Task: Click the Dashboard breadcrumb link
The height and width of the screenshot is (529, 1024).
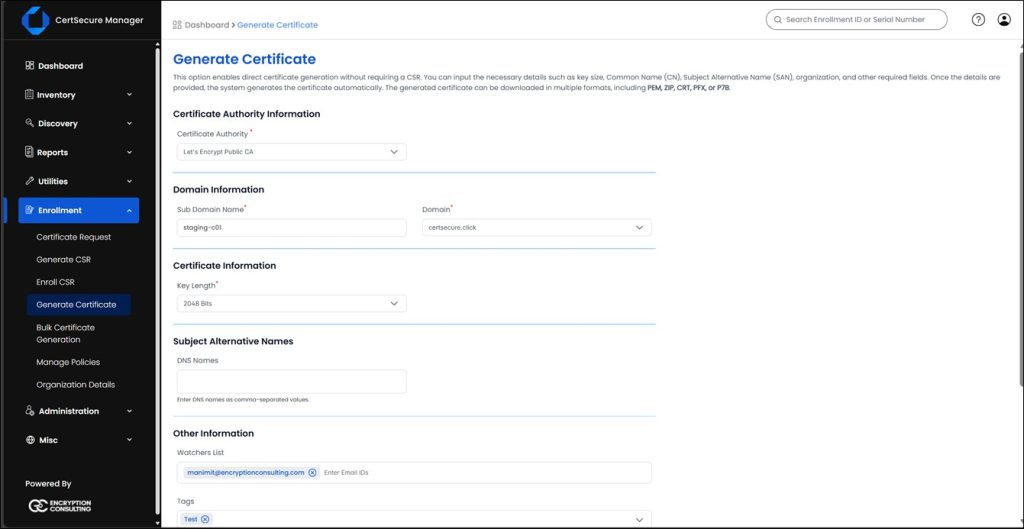Action: [x=207, y=25]
